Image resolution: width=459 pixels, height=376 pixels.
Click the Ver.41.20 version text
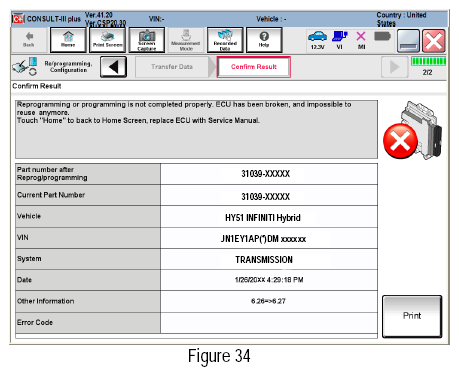click(x=99, y=15)
